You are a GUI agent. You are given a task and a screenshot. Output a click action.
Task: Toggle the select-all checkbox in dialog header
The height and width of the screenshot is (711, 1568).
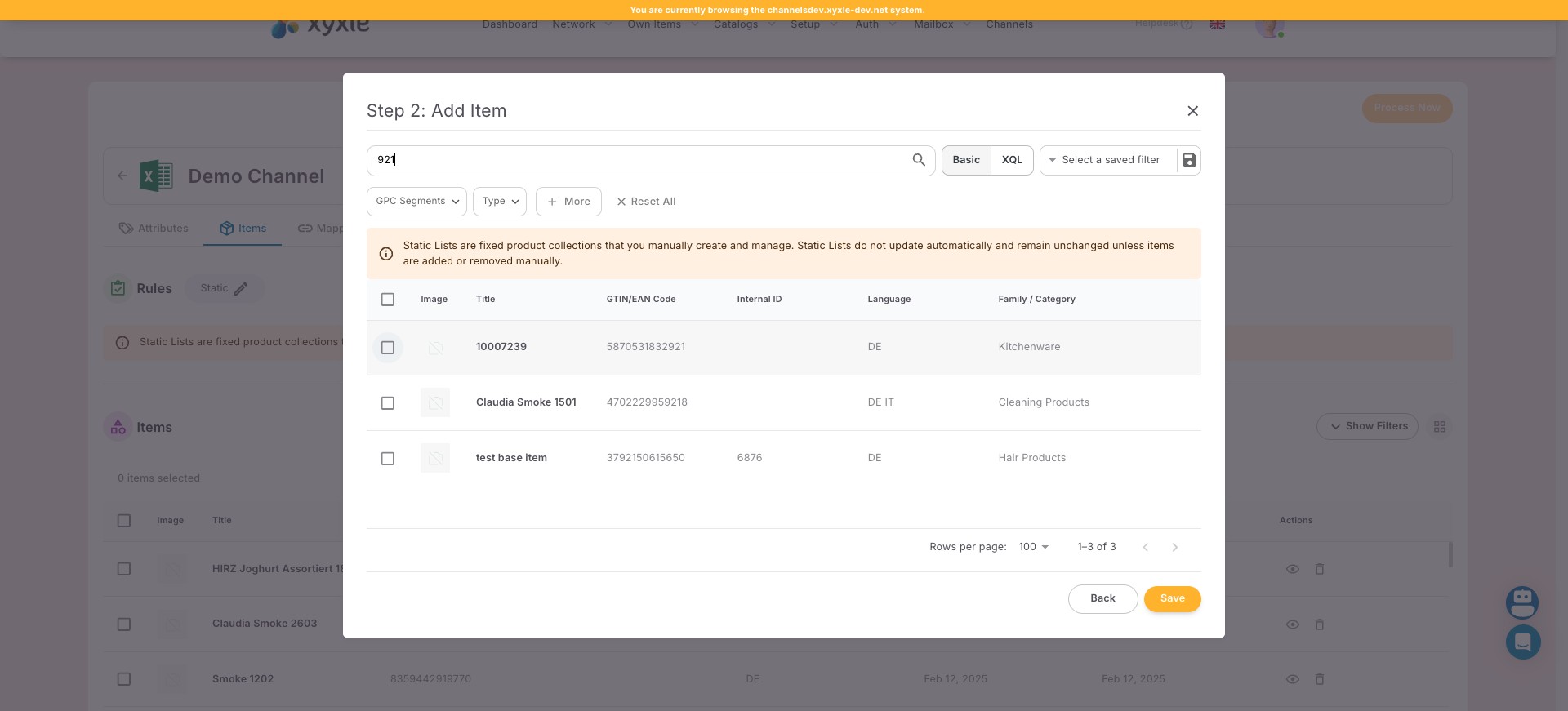click(388, 300)
